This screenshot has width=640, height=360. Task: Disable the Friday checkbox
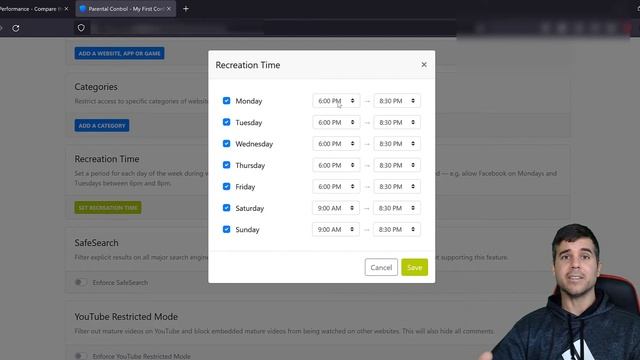click(x=227, y=186)
